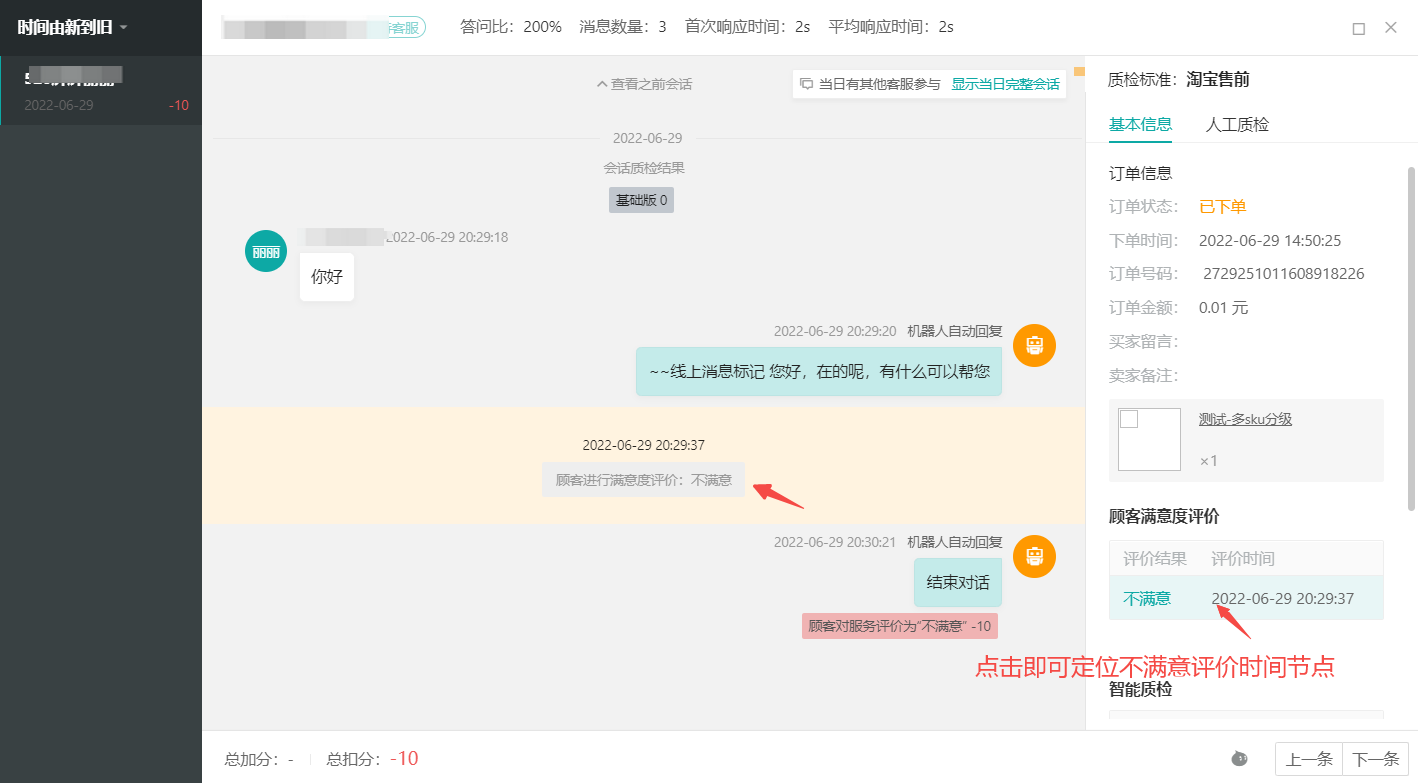Click the teal customer avatar icon

266,251
